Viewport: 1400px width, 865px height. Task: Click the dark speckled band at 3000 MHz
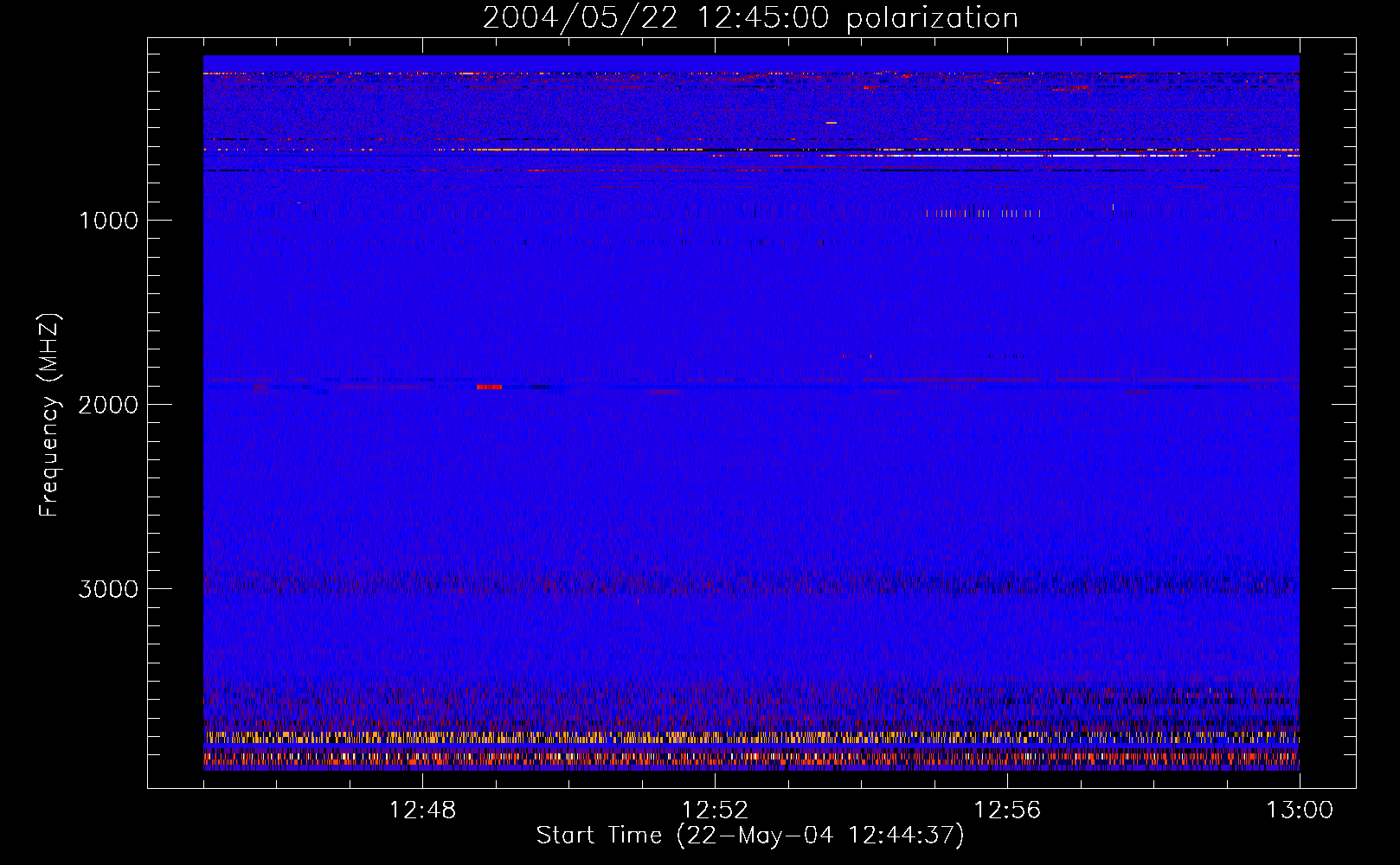[x=751, y=586]
